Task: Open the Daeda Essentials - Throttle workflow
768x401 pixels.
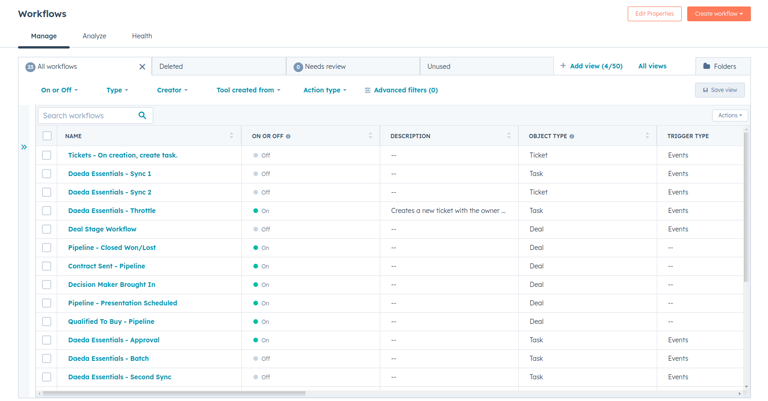Action: [x=112, y=211]
